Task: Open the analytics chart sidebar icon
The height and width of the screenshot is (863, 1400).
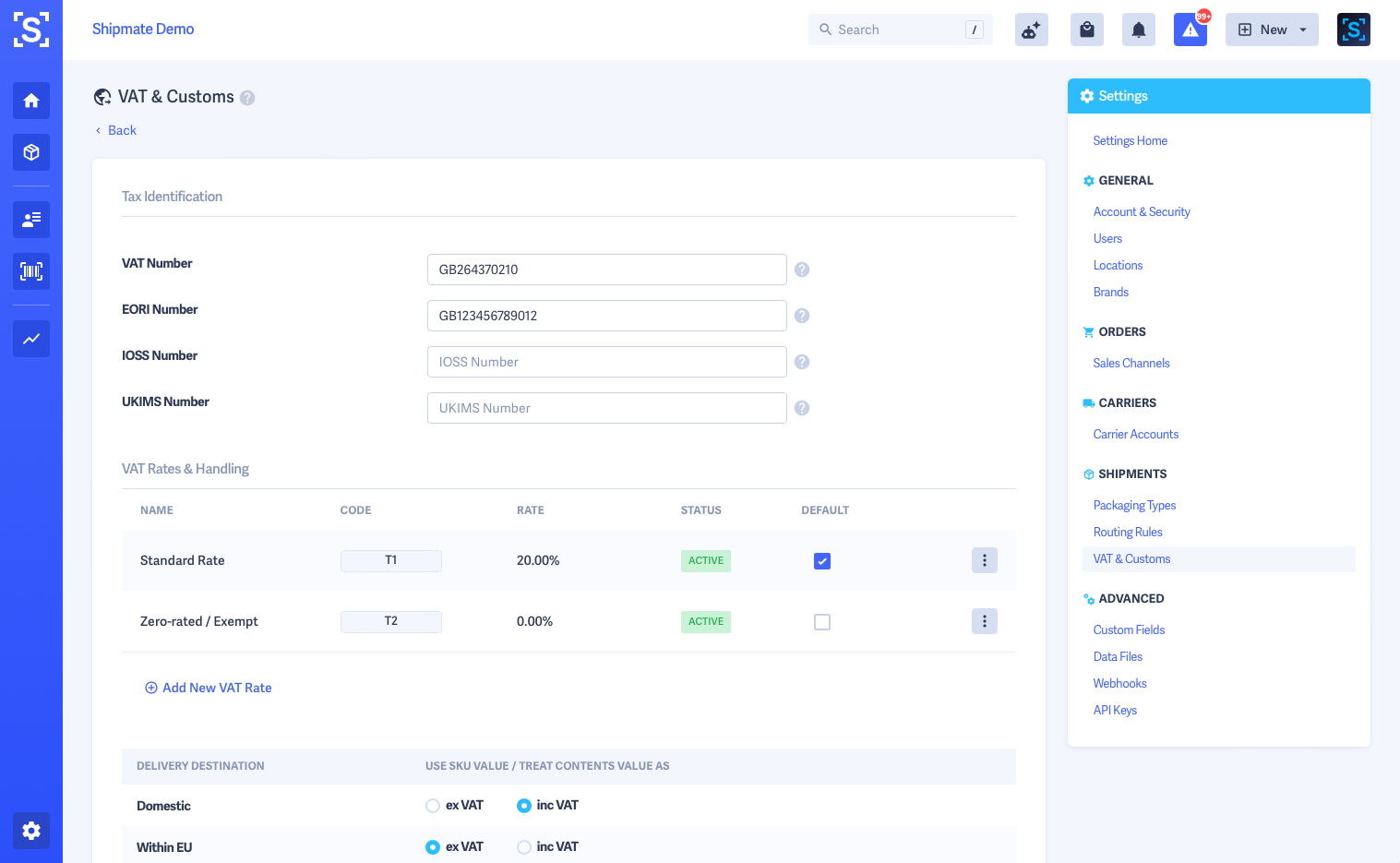Action: [31, 339]
